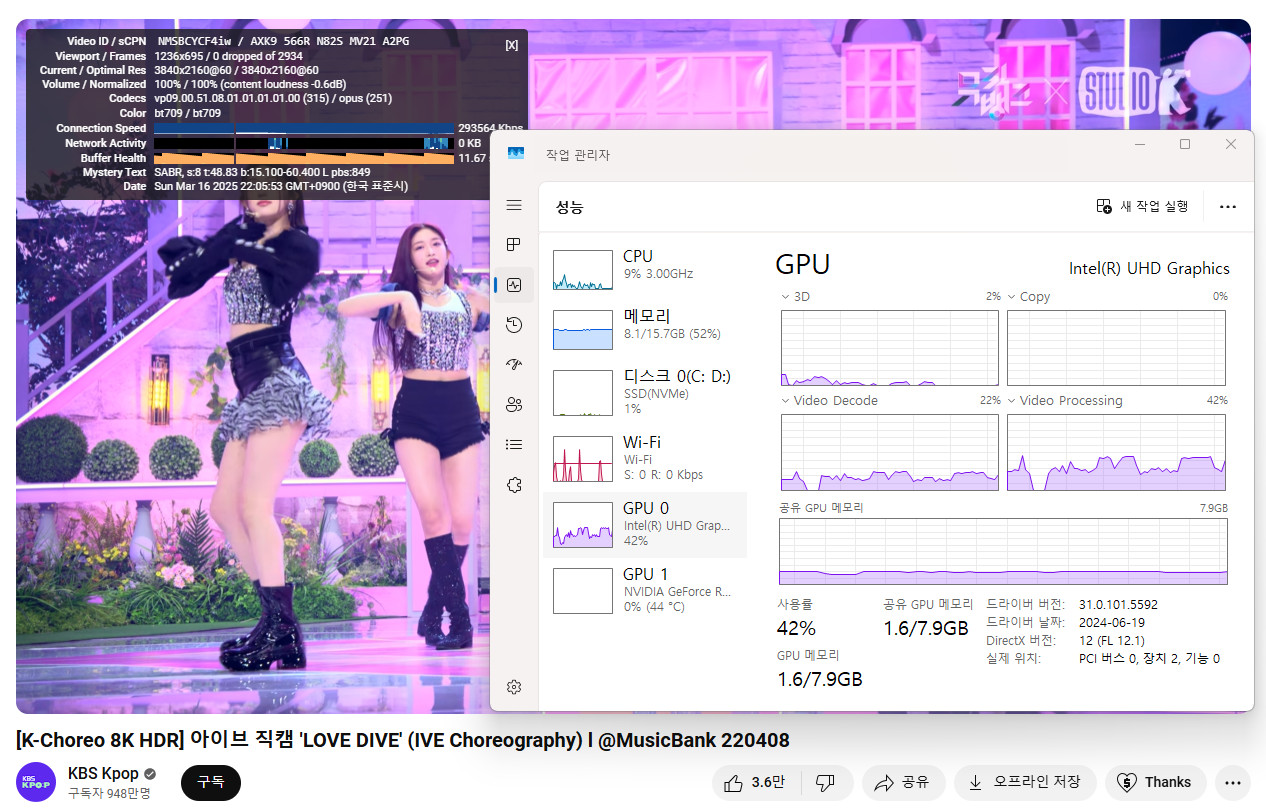Click the verified badge next to KBS Kpop
The image size is (1266, 812).
(150, 774)
